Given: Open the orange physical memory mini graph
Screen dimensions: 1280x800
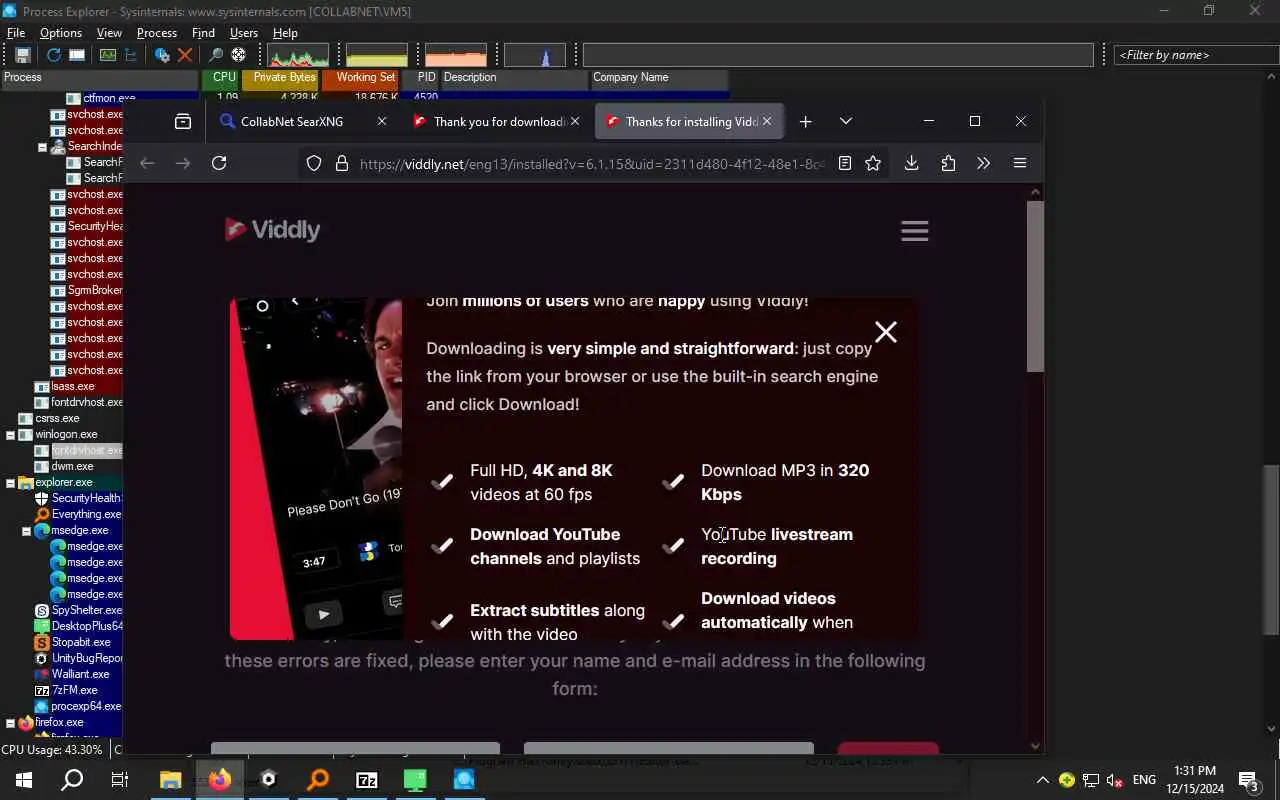Looking at the screenshot, I should pos(456,55).
